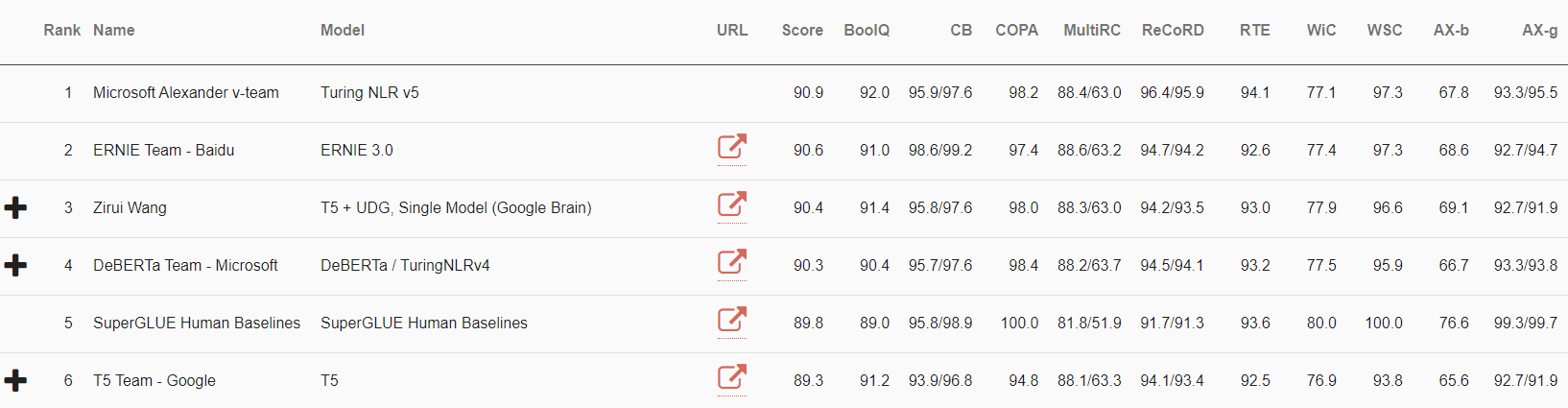
Task: Click the Microsoft Alexander v-team name
Action: coord(186,93)
